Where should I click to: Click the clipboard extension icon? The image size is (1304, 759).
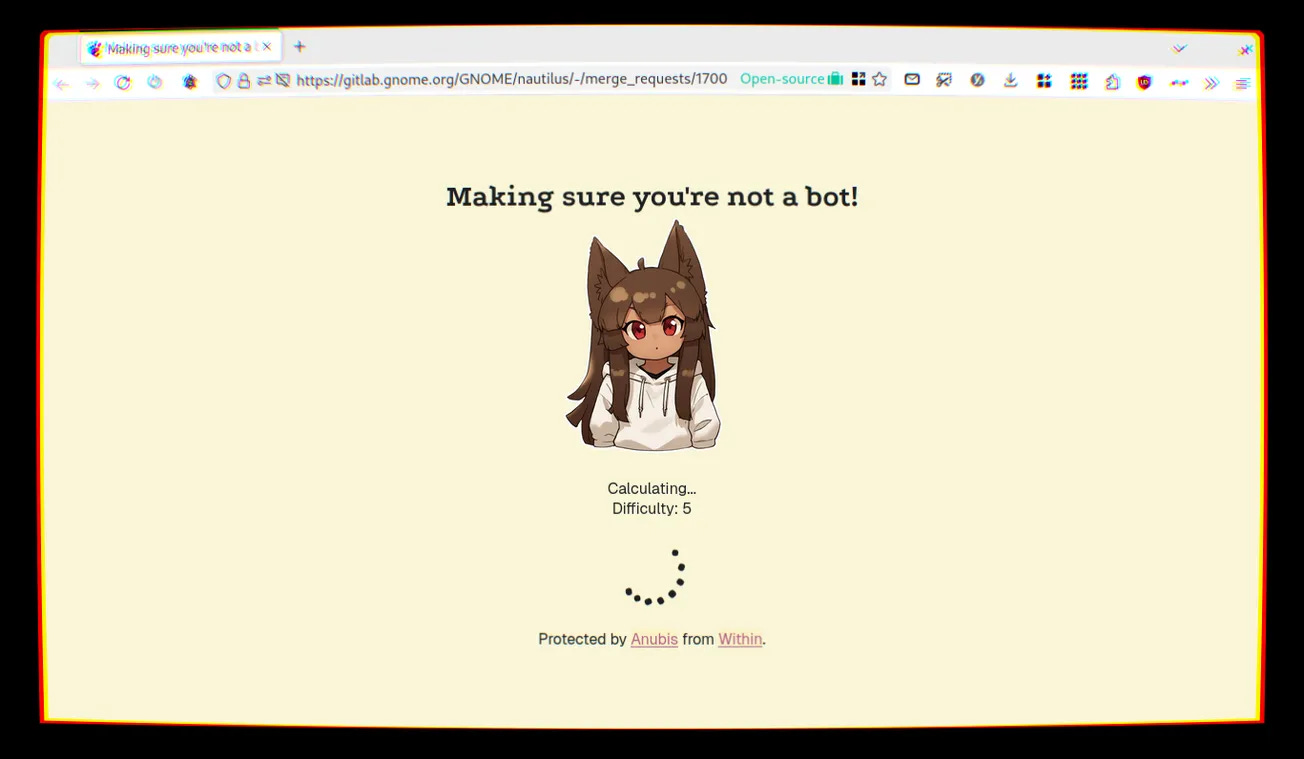point(1112,81)
